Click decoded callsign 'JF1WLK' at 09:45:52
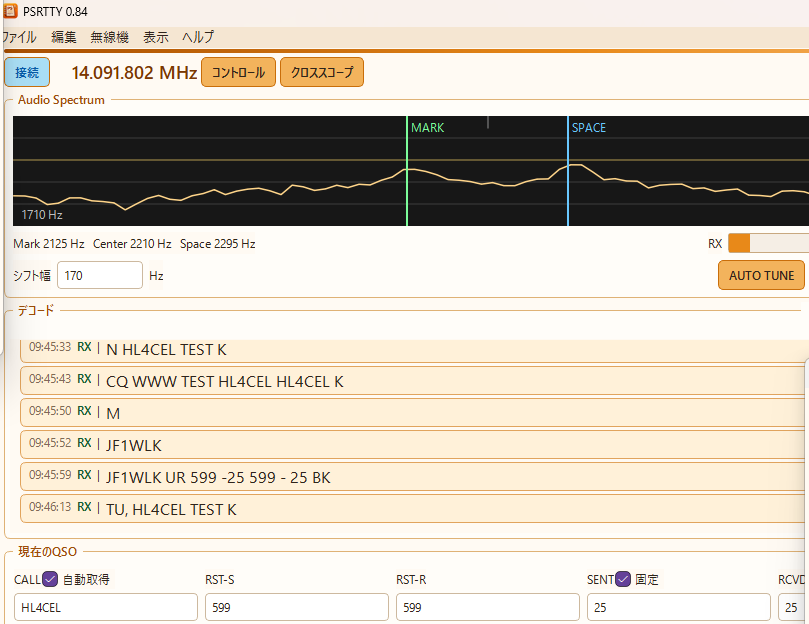The image size is (809, 624). (134, 445)
